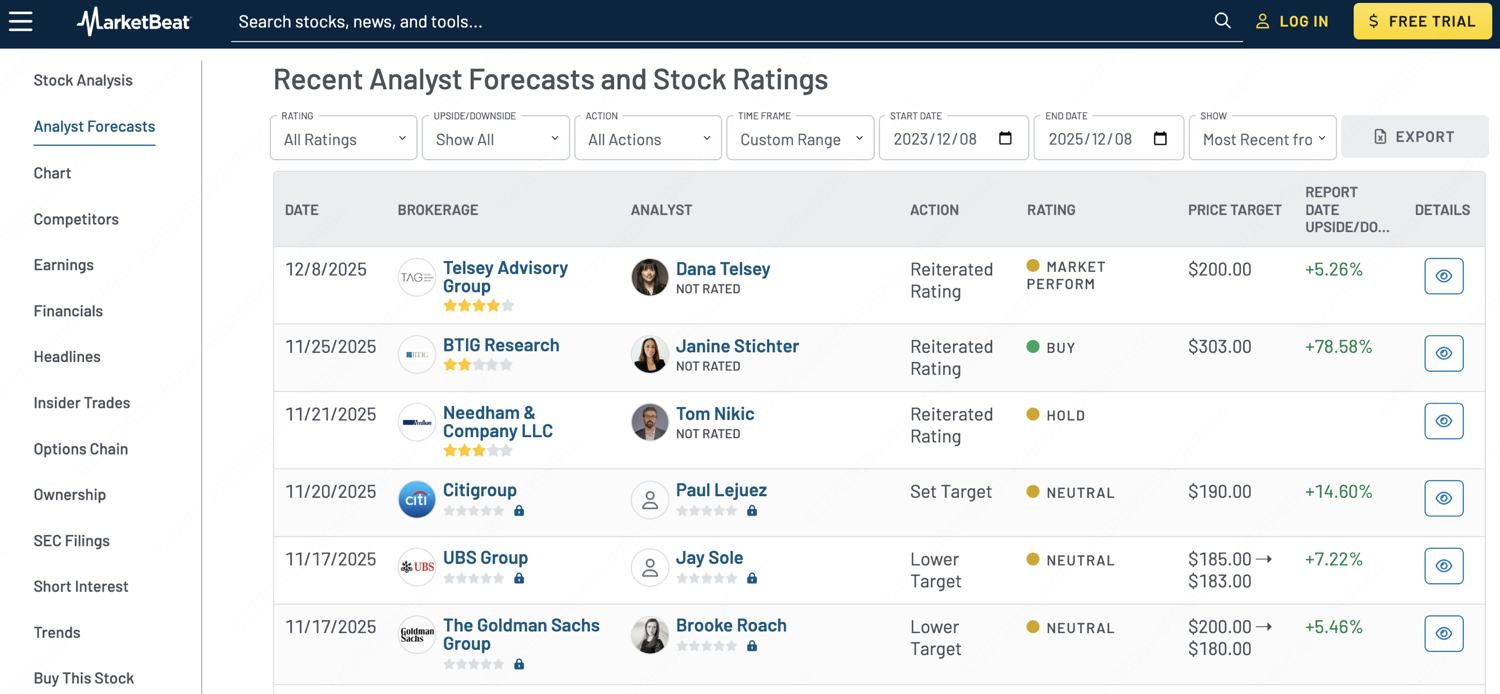Click the Citigroup brokerage logo

(x=417, y=499)
